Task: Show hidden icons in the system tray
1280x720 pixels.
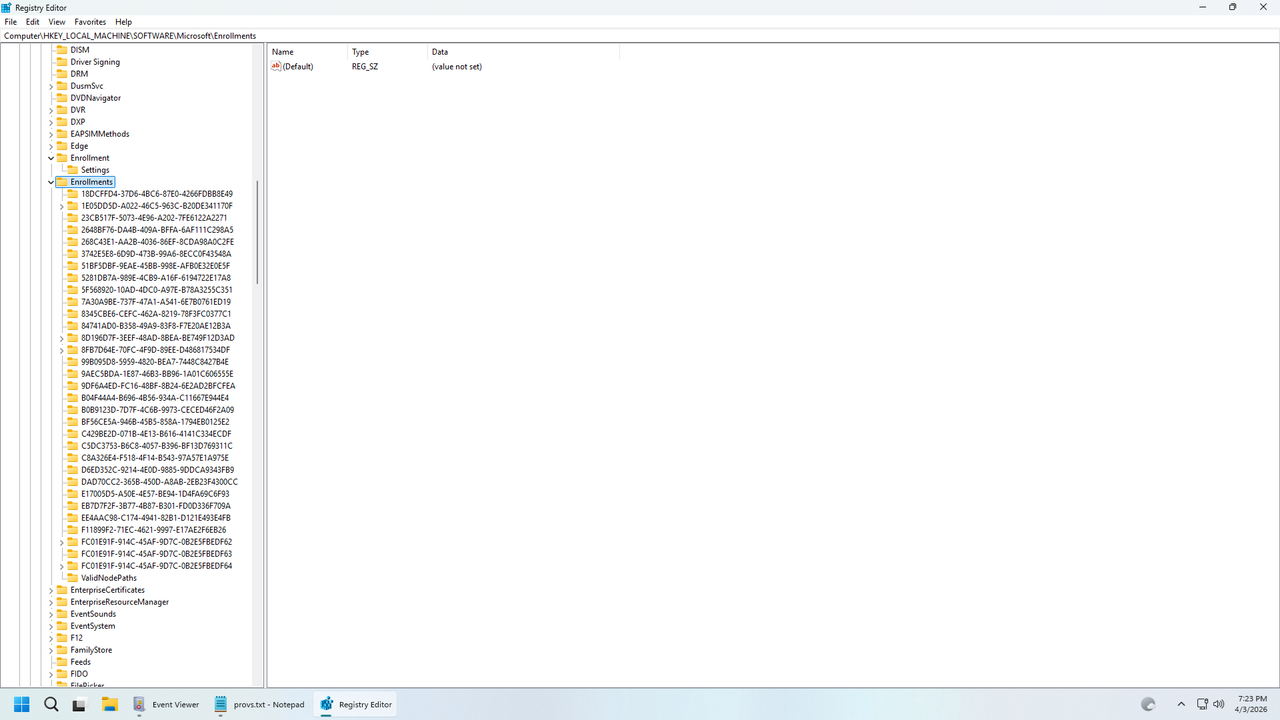Action: tap(1181, 704)
